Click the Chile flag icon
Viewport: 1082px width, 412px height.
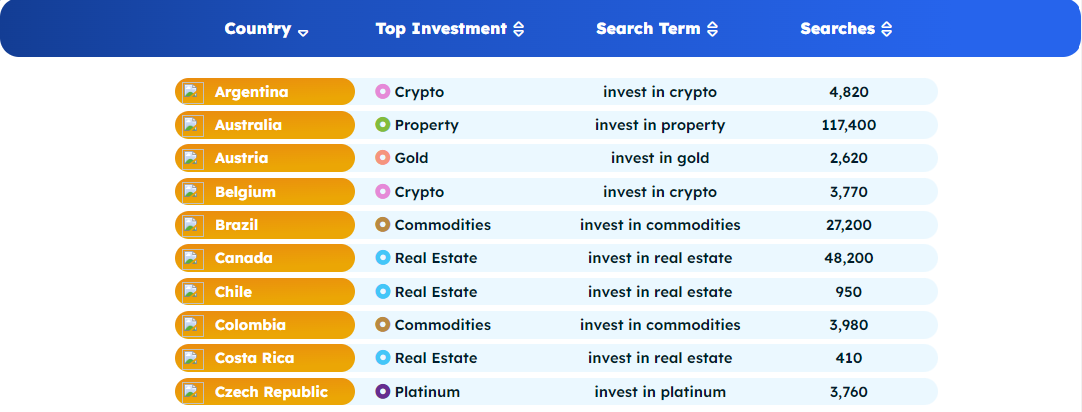(193, 292)
